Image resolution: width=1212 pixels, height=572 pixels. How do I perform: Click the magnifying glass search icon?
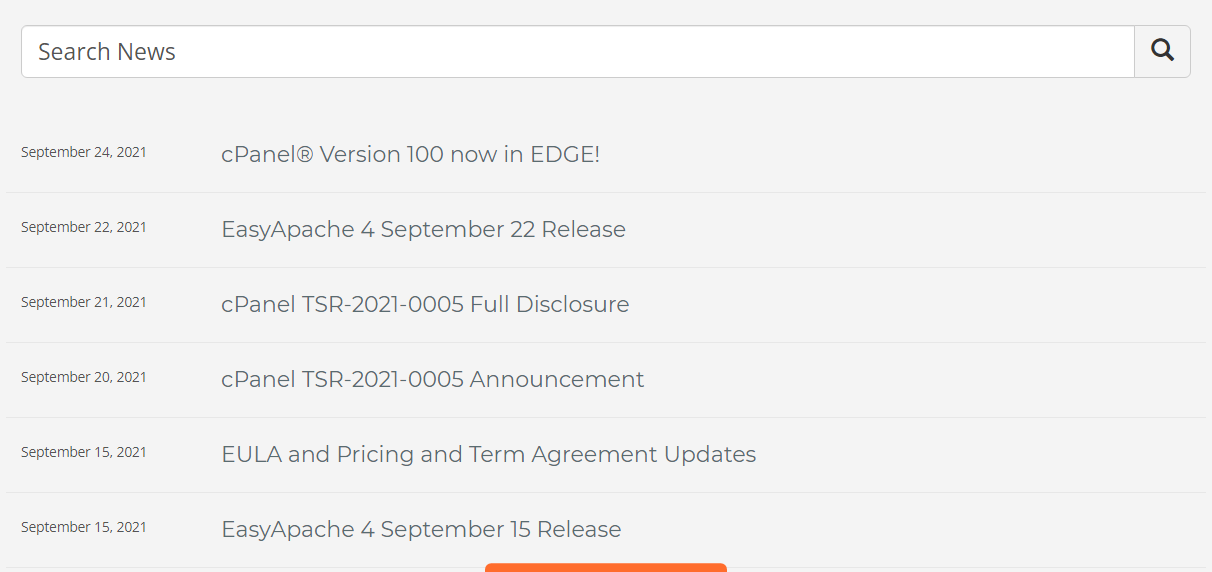(1162, 51)
